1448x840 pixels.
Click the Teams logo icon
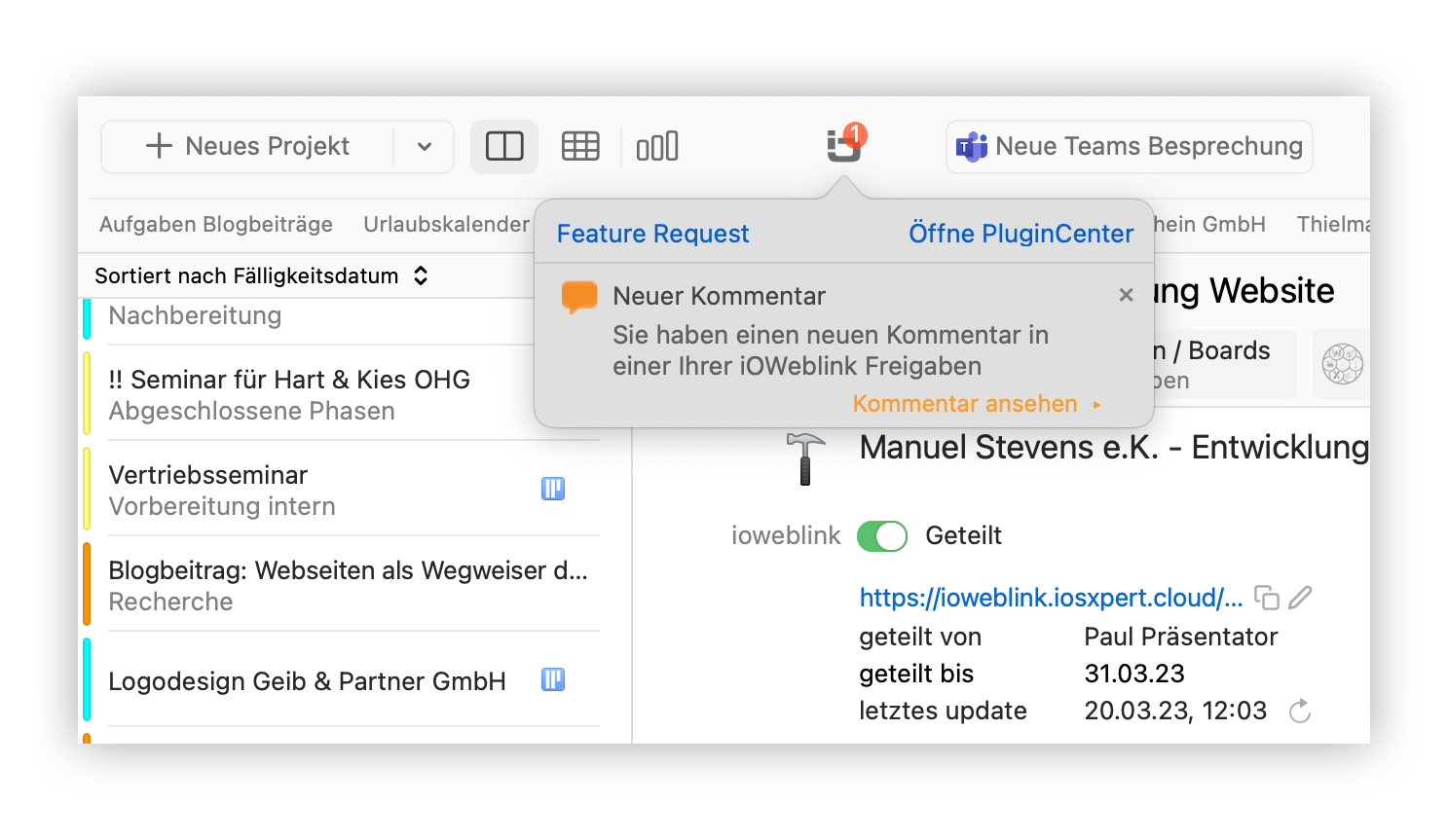click(972, 147)
